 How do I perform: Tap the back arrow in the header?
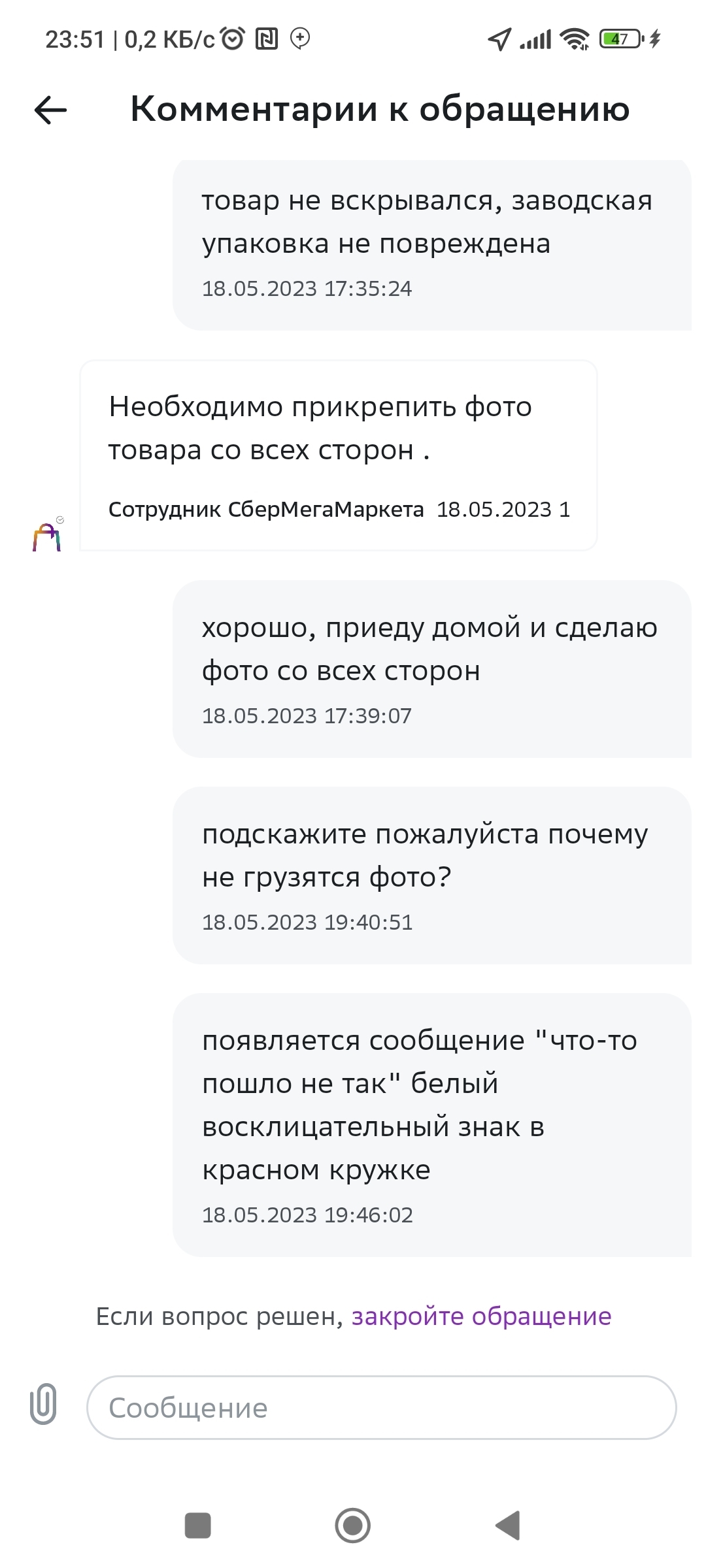[50, 110]
